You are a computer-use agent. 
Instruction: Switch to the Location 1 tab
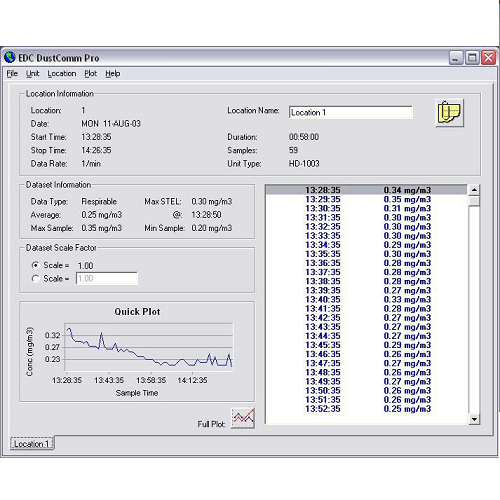32,444
